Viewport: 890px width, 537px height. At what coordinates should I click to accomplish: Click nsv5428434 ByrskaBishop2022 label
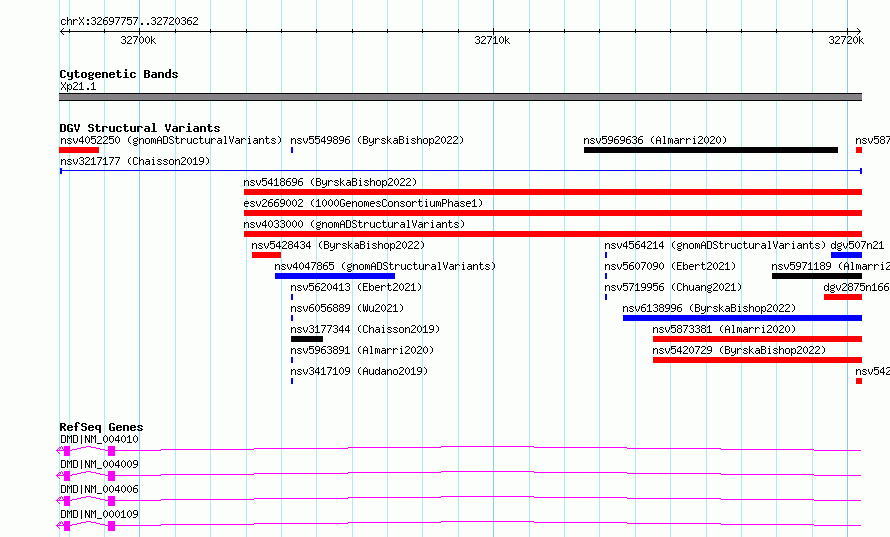click(x=338, y=245)
